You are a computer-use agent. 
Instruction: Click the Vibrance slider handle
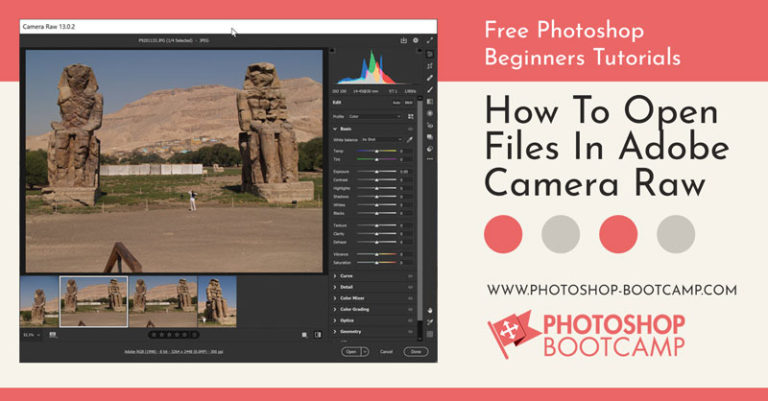click(377, 255)
